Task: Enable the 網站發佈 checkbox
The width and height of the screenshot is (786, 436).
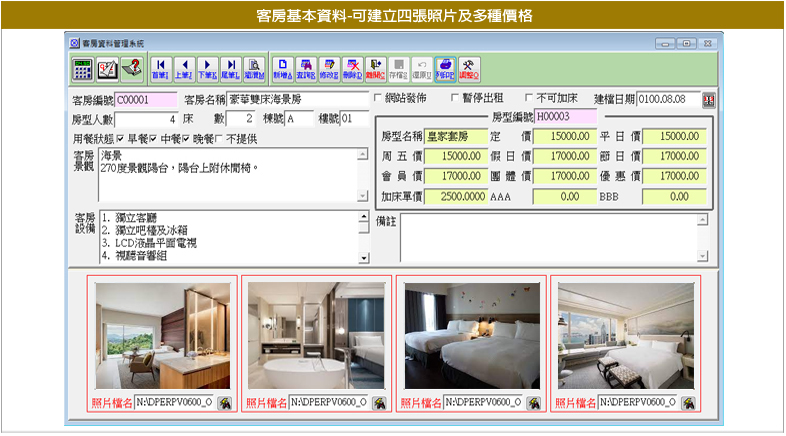Action: pyautogui.click(x=378, y=99)
